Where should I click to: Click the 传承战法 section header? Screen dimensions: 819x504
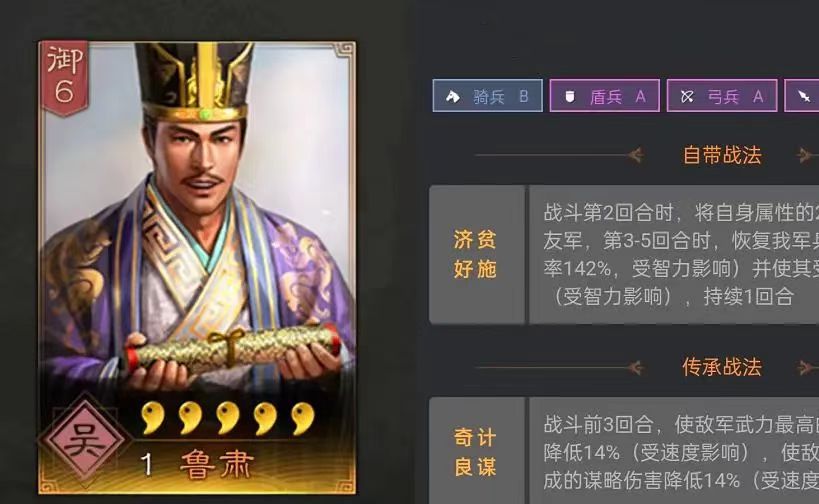[x=722, y=367]
